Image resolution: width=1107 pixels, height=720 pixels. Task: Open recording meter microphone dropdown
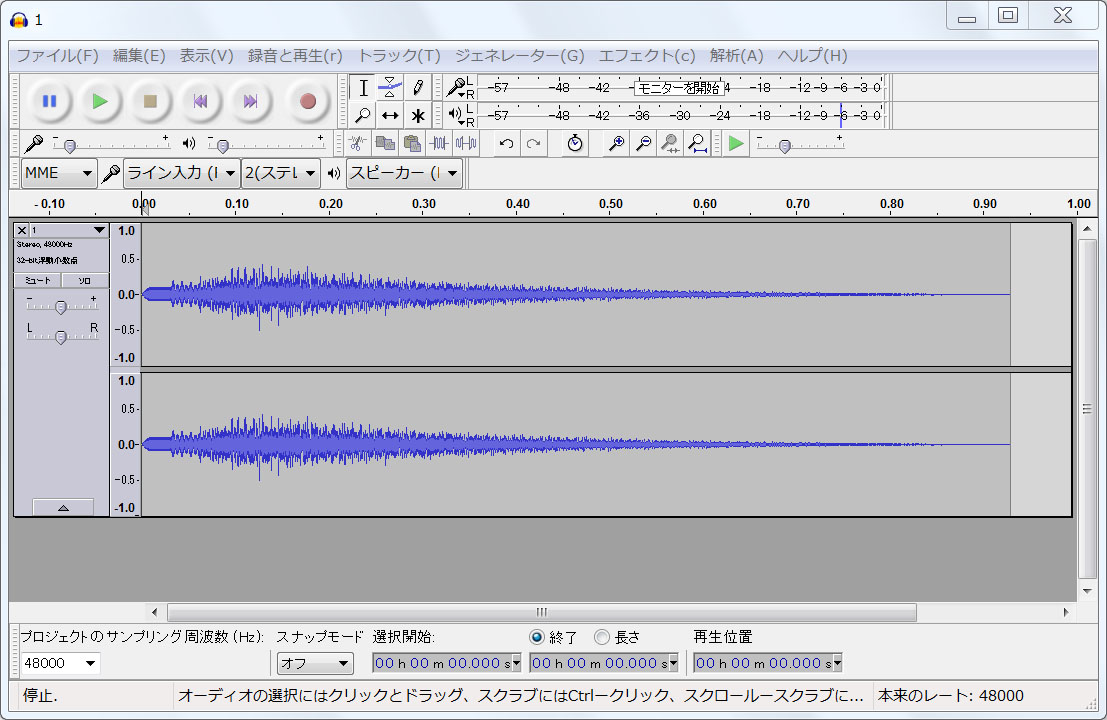tap(457, 88)
